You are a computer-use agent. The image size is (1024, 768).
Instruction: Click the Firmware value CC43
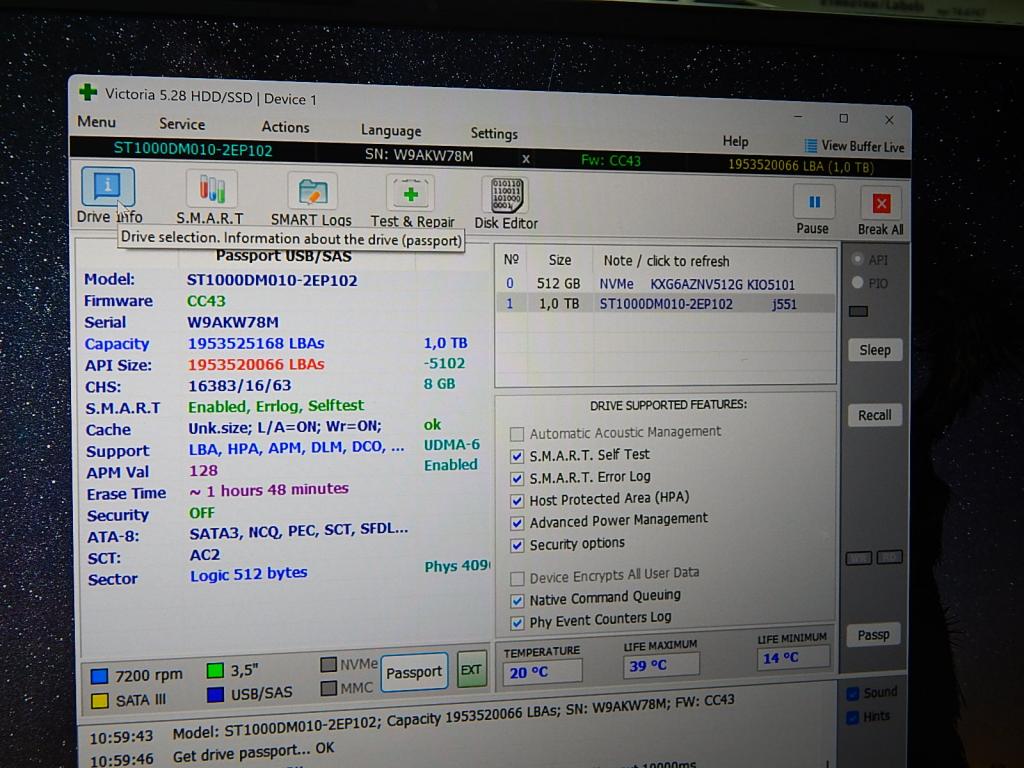click(x=206, y=301)
